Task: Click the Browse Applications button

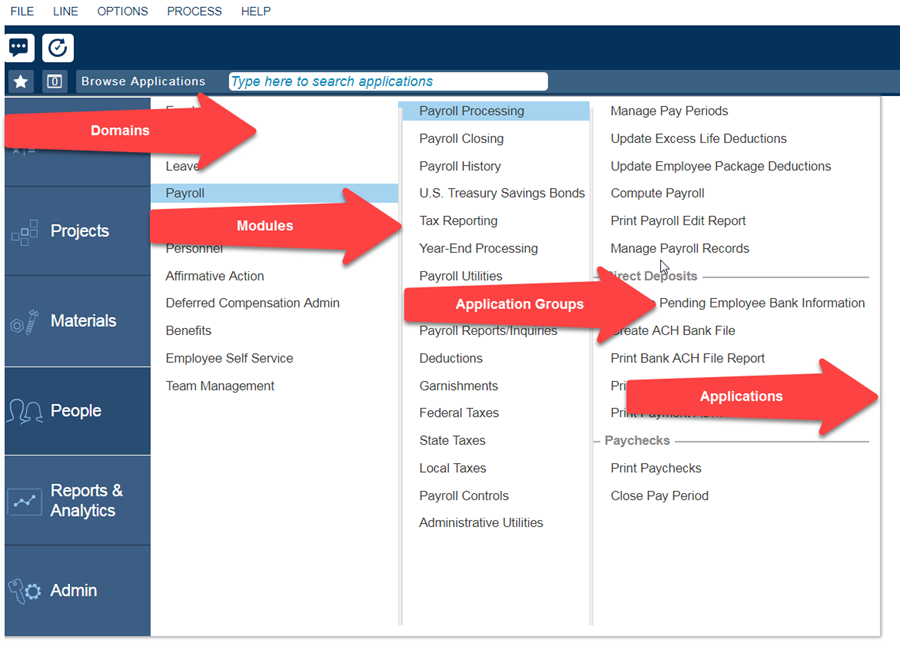Action: pyautogui.click(x=143, y=82)
